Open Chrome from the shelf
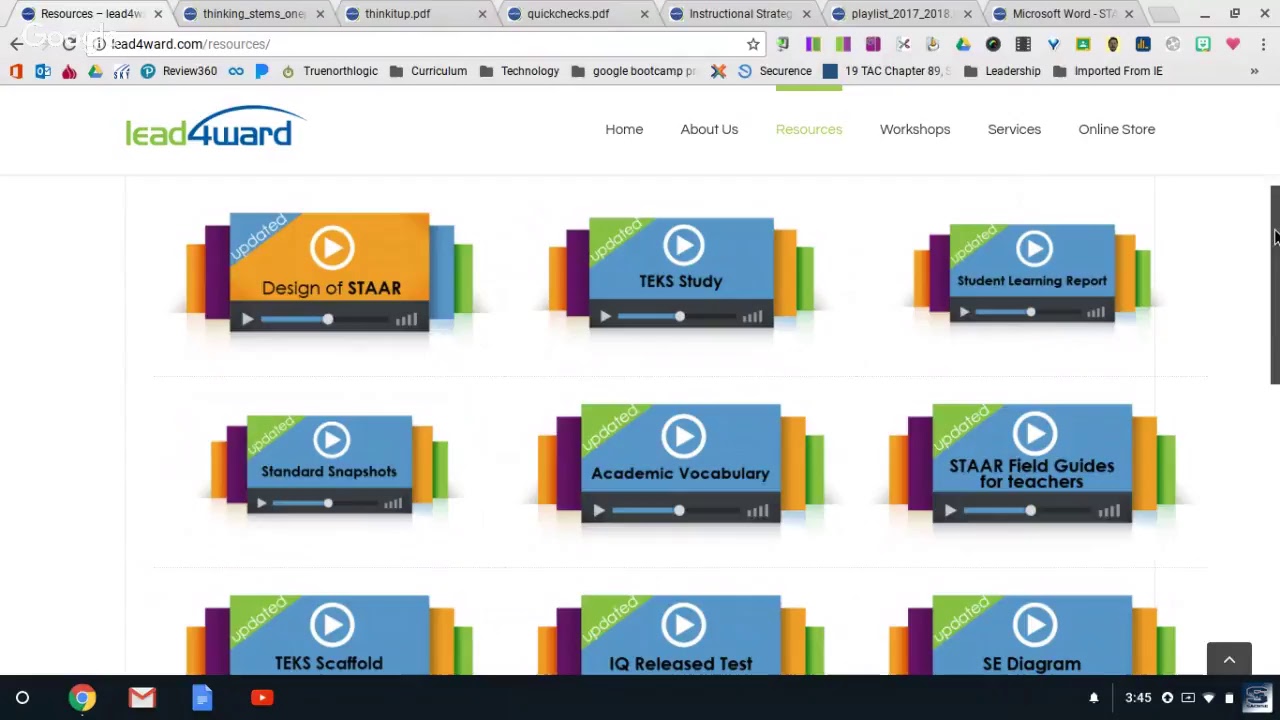This screenshot has width=1280, height=720. coord(82,698)
